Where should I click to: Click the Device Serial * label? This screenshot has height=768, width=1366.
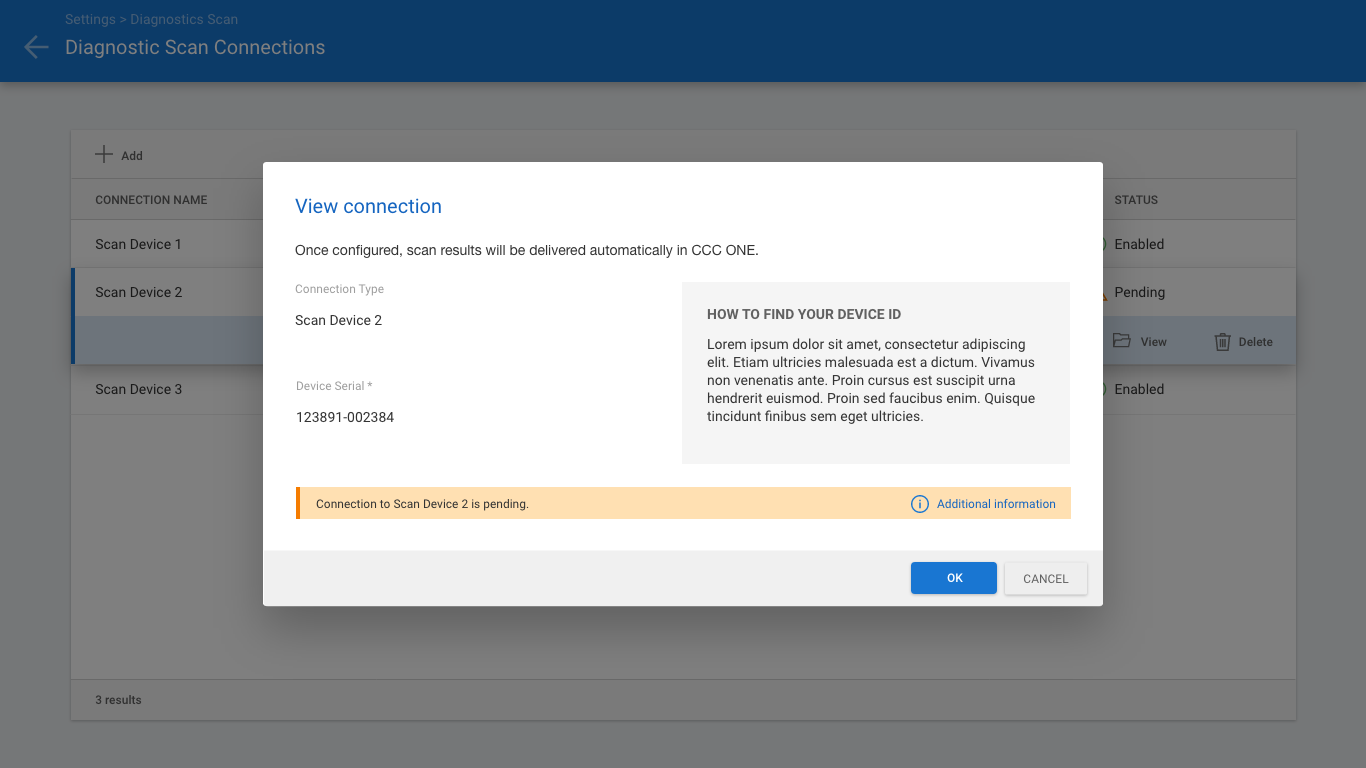334,386
